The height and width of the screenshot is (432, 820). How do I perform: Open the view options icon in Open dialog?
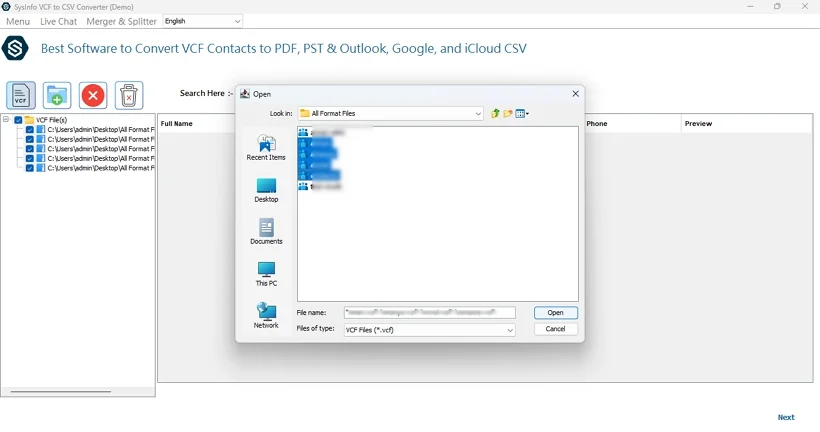coord(521,113)
